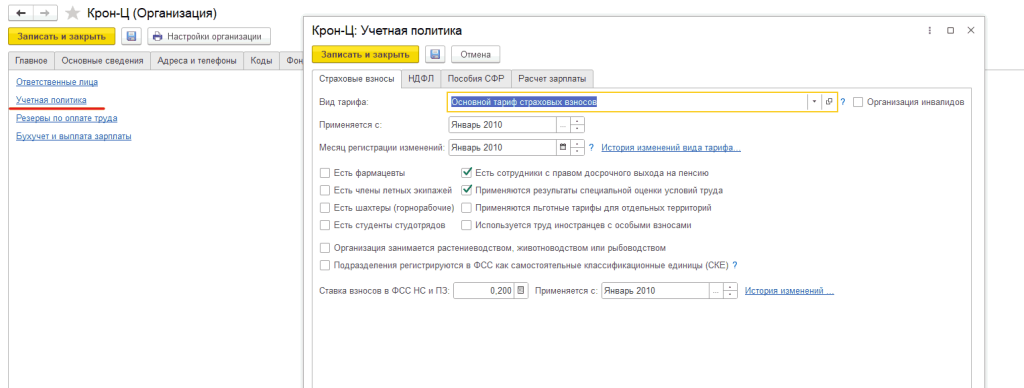
Task: Check Организация занимается растениеводством checkbox
Action: [x=325, y=248]
